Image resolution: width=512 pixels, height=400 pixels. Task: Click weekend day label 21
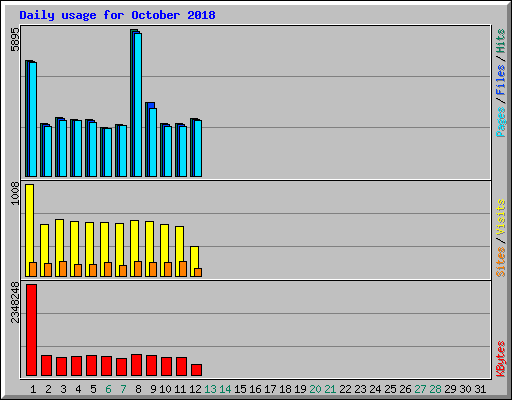[x=330, y=389]
